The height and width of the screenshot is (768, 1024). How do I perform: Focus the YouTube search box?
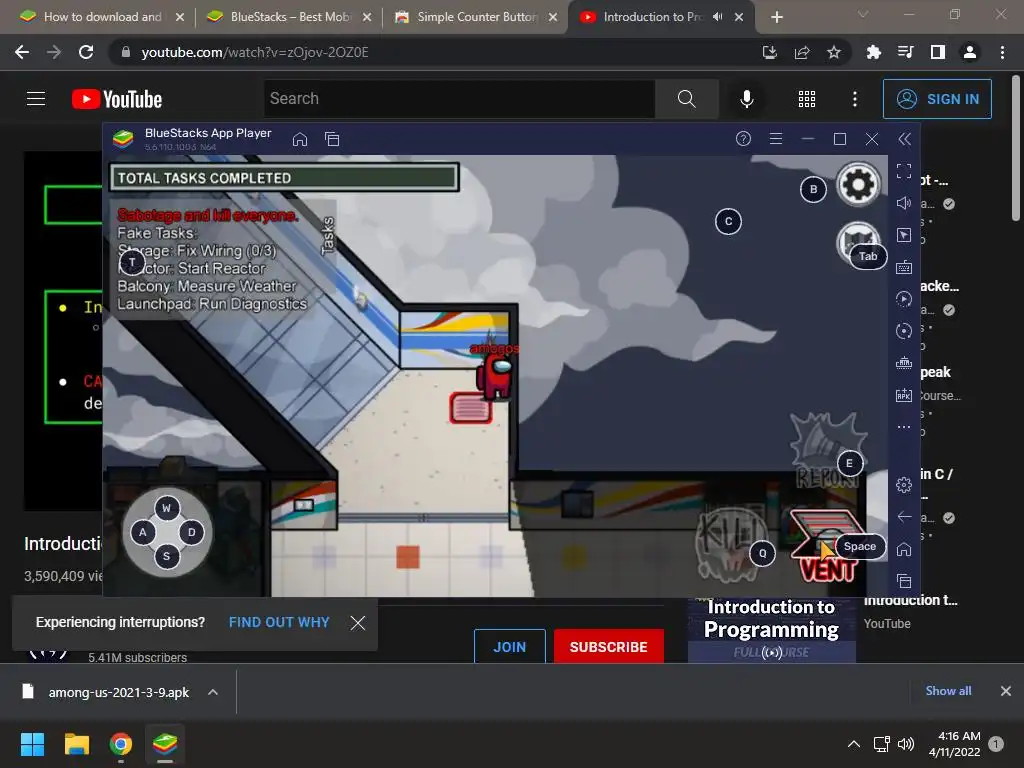[x=459, y=99]
